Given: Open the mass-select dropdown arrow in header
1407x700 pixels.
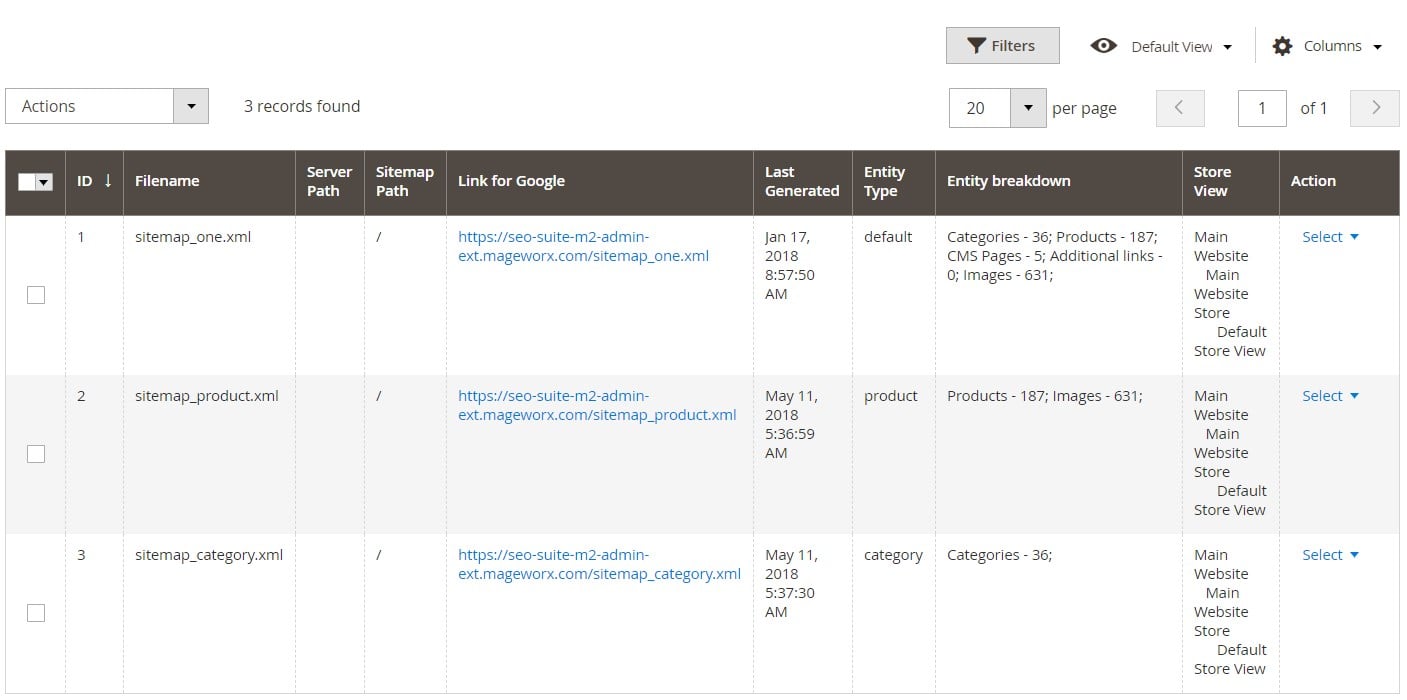Looking at the screenshot, I should click(x=44, y=182).
